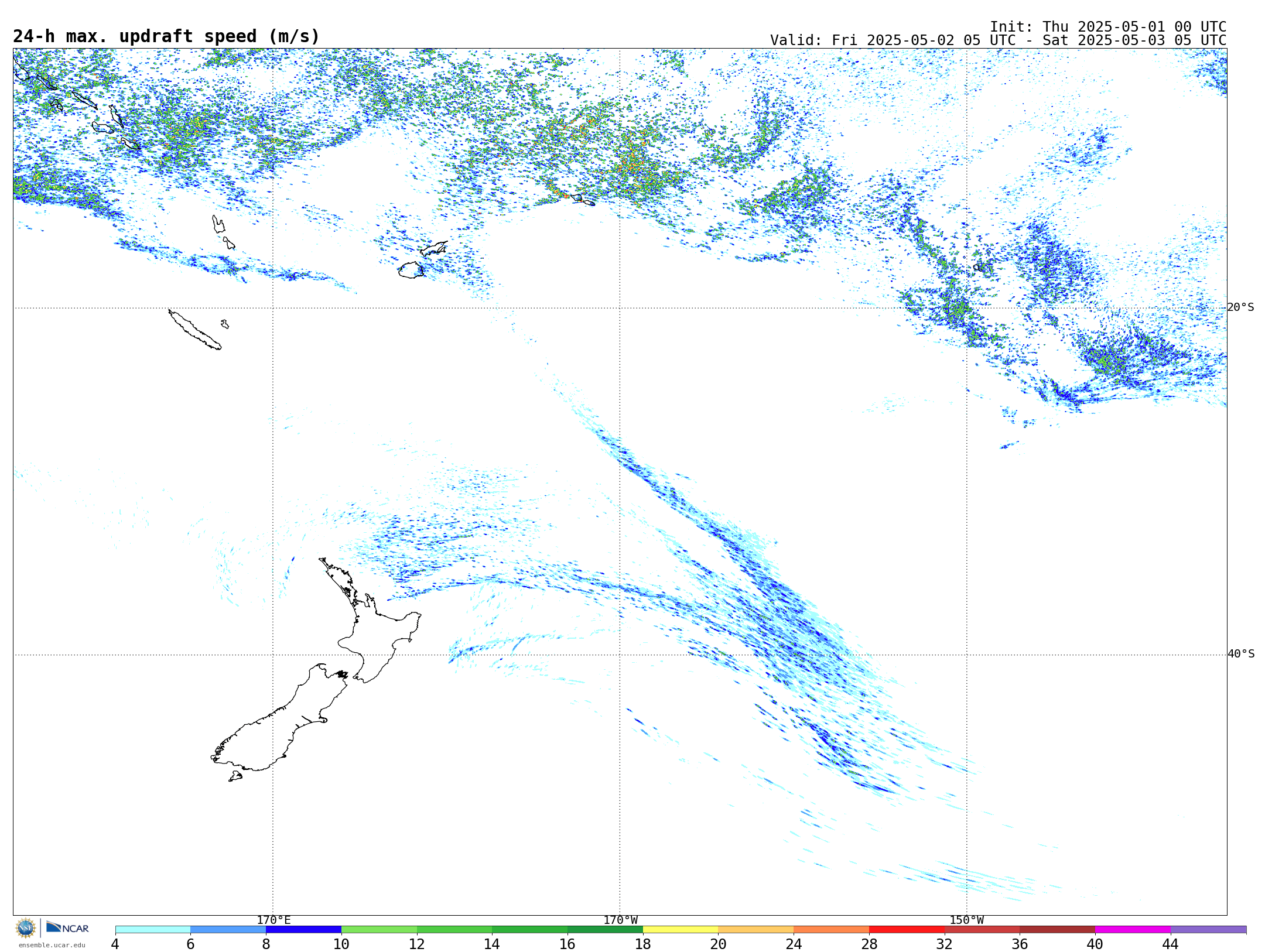Image resolution: width=1265 pixels, height=952 pixels.
Task: Pick the muted red 32–36 colorbar swatch
Action: [x=982, y=930]
